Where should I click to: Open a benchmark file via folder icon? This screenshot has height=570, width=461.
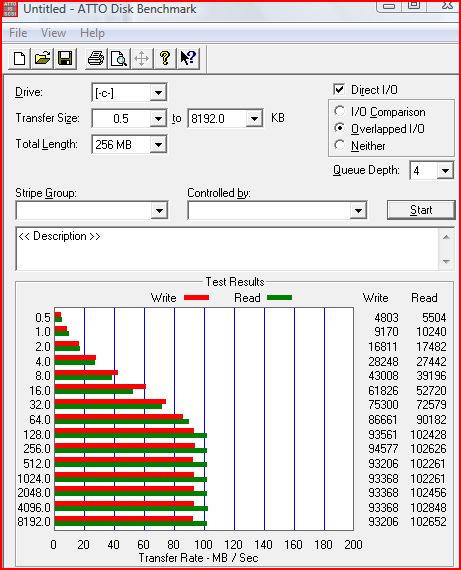tap(42, 58)
